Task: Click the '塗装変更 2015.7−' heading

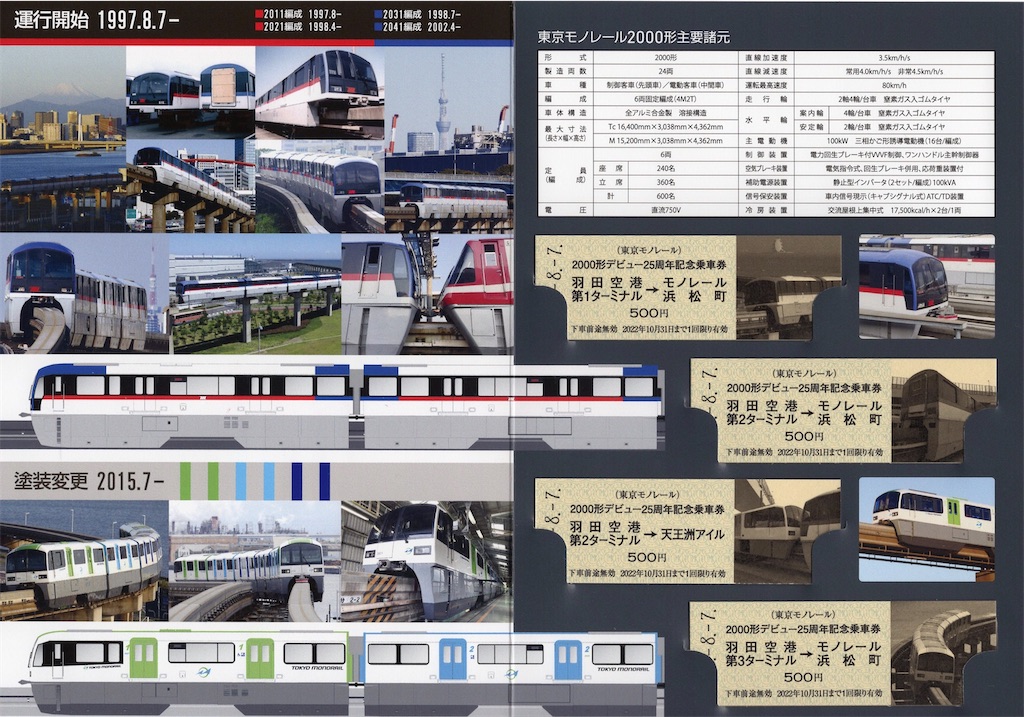Action: 89,482
